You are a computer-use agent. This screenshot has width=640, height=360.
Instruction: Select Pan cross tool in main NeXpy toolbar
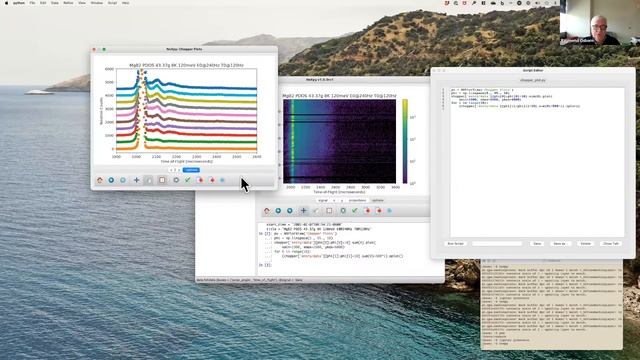[303, 211]
